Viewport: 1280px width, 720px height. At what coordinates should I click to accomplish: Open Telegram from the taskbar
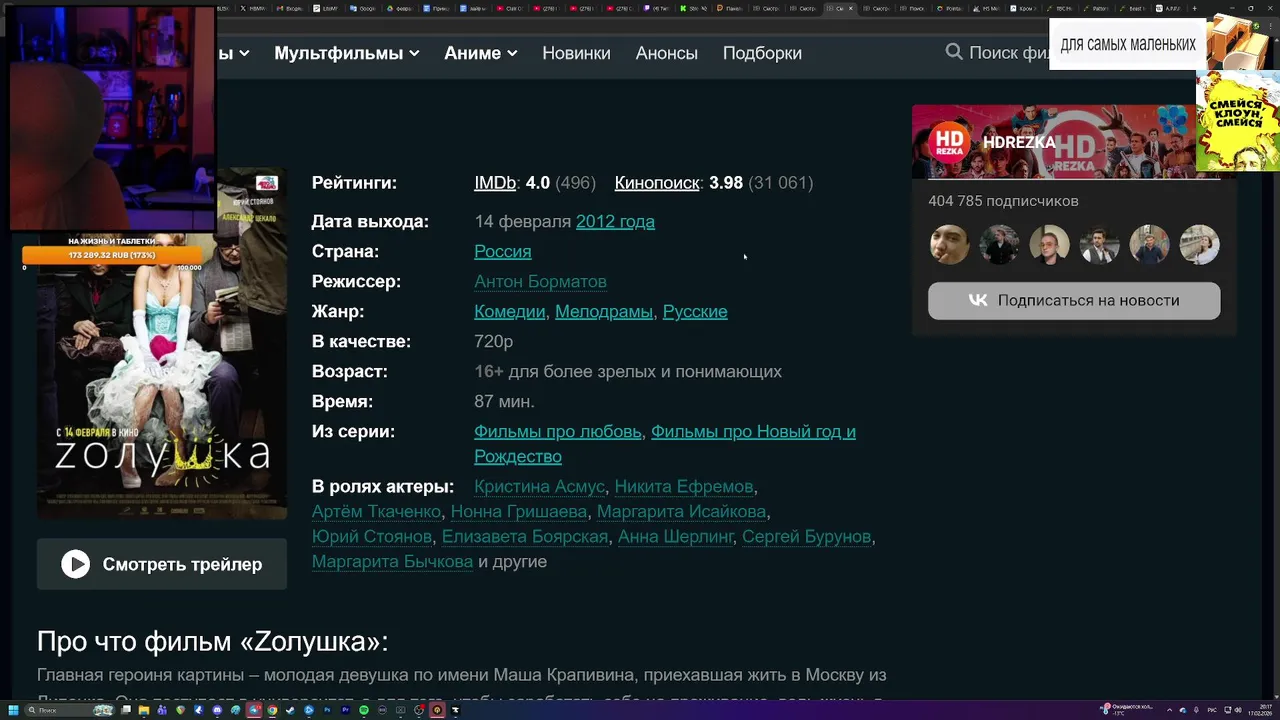[x=254, y=710]
